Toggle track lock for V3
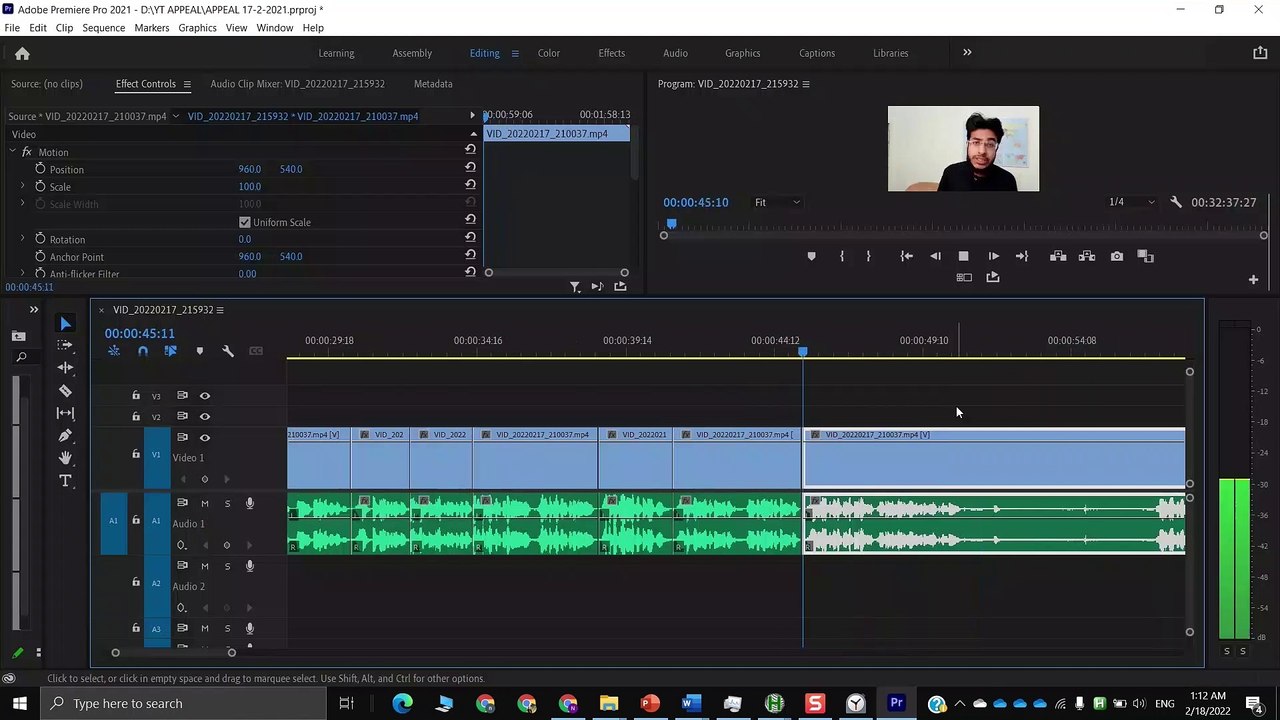Image resolution: width=1280 pixels, height=720 pixels. tap(136, 396)
